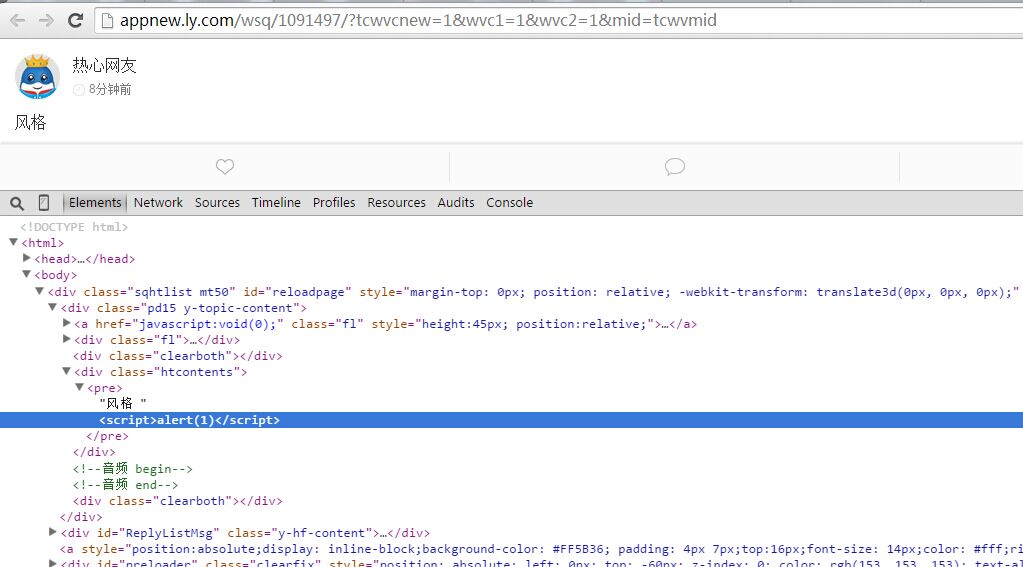The width and height of the screenshot is (1023, 567).
Task: Collapse the htcontents div node
Action: point(66,371)
